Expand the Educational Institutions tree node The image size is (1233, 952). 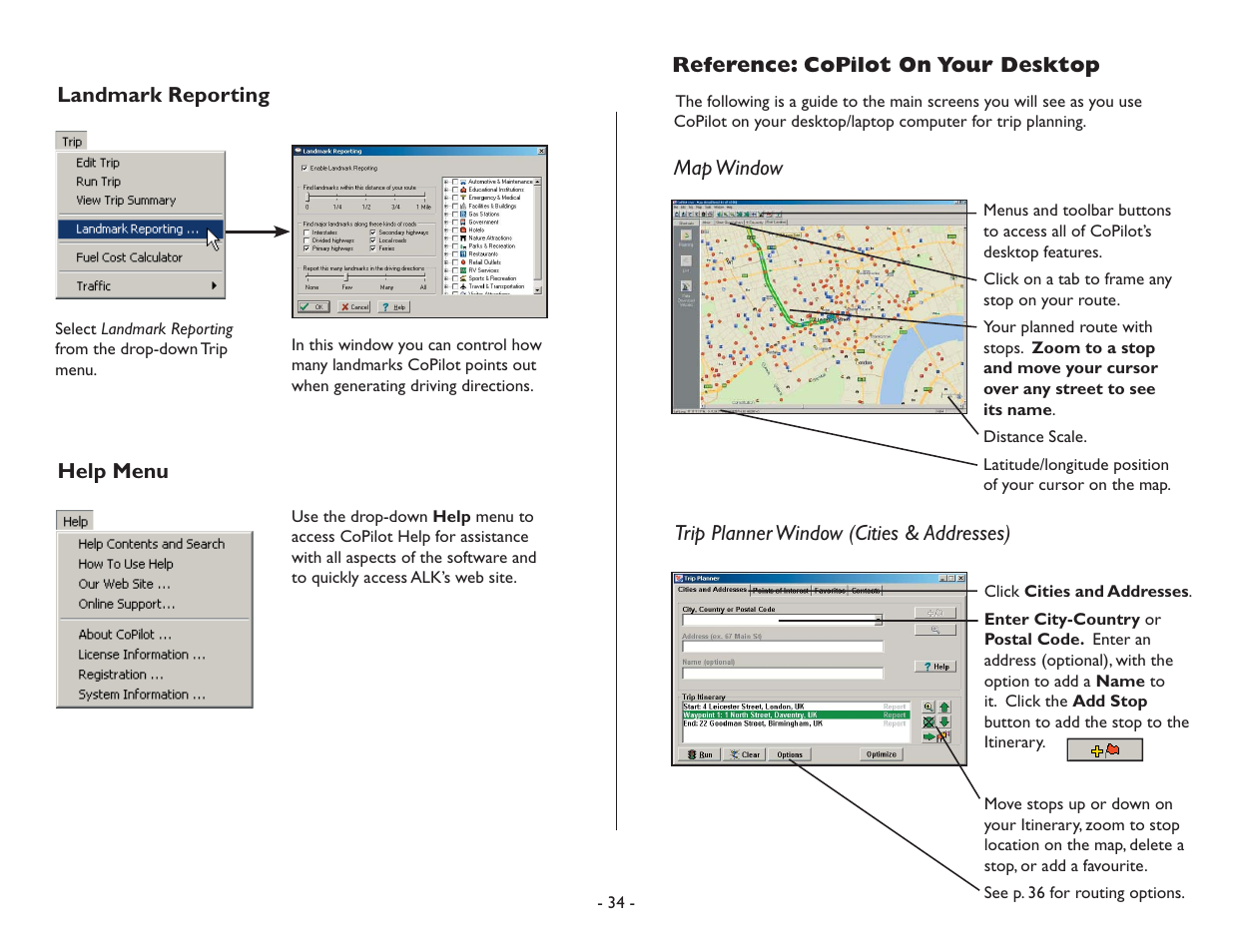(x=446, y=190)
